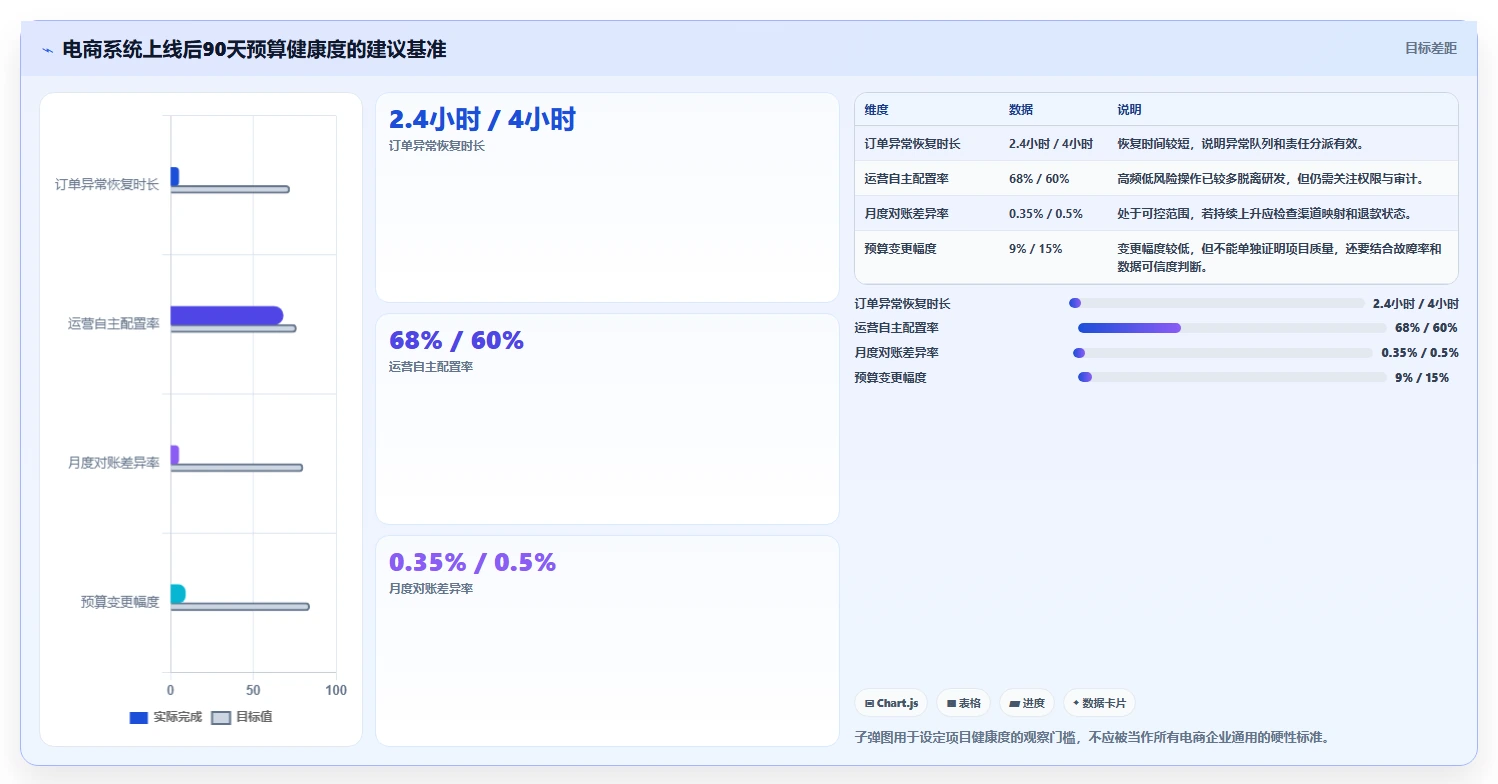The width and height of the screenshot is (1498, 784).
Task: Open the 68% / 60% data card
Action: click(607, 419)
